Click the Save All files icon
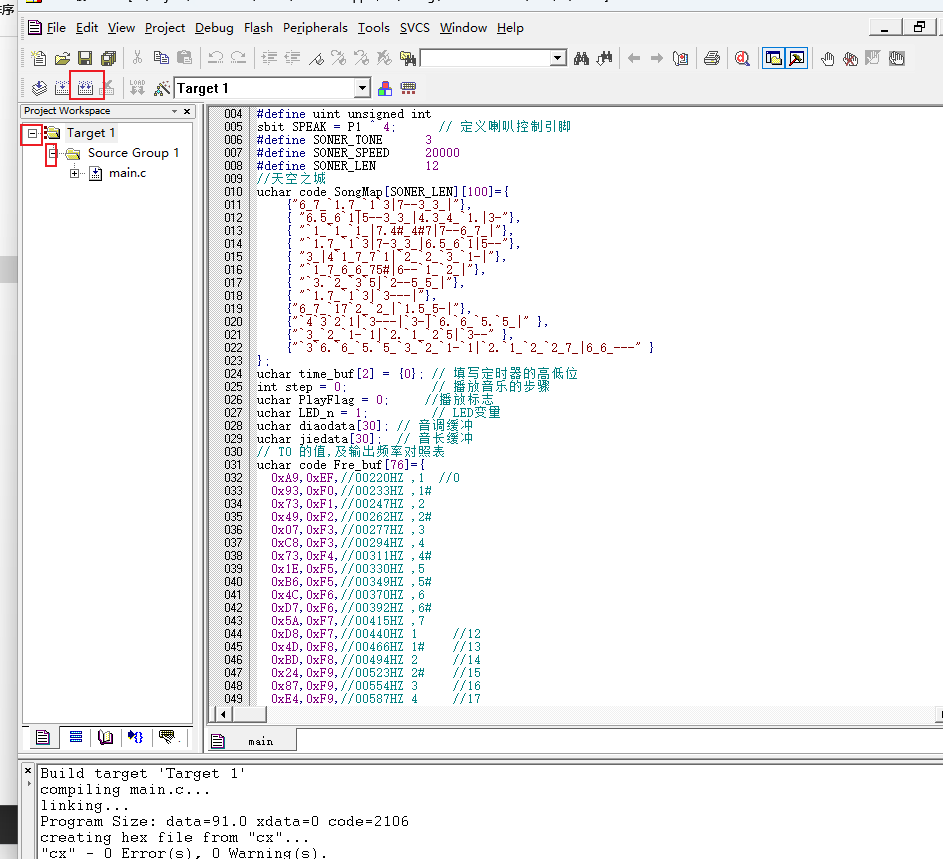 click(108, 58)
